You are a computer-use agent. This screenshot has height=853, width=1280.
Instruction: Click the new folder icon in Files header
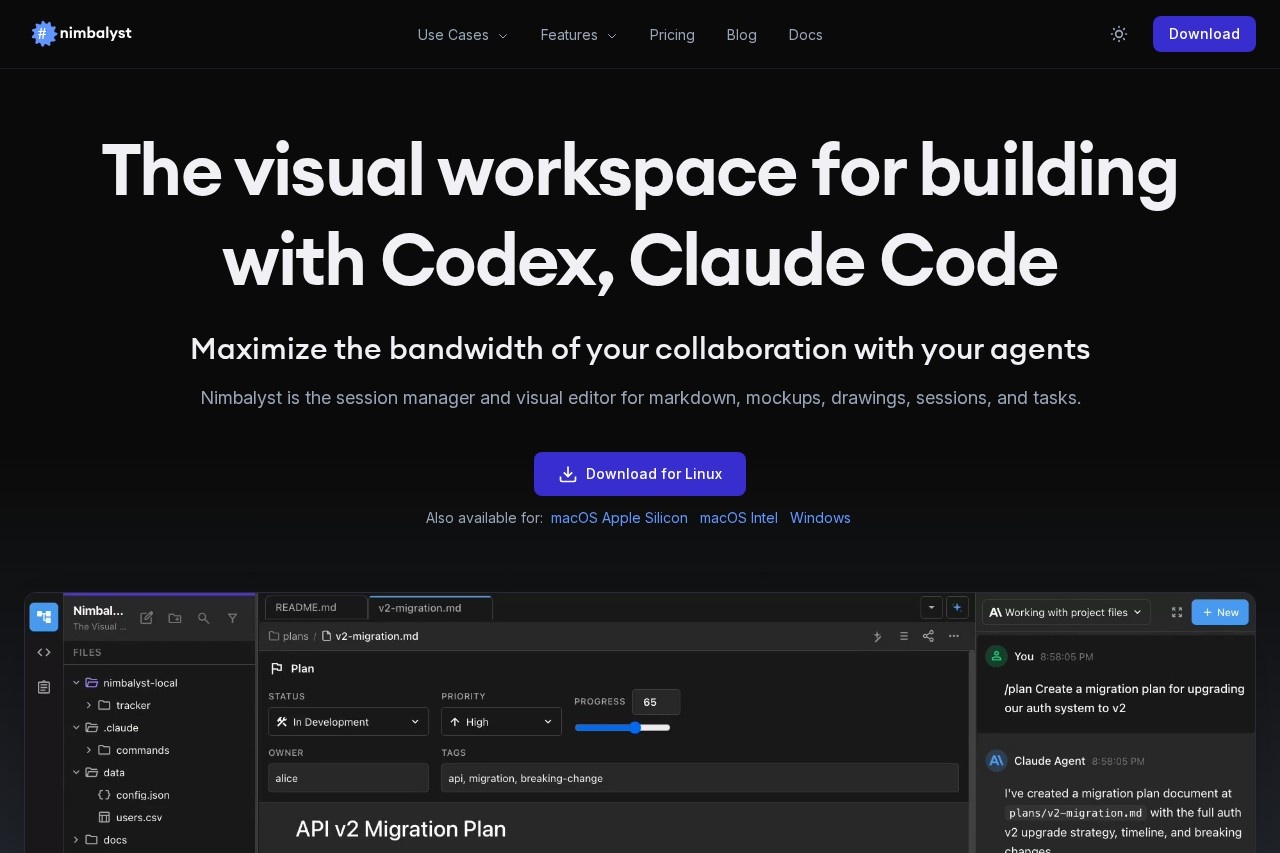tap(175, 618)
